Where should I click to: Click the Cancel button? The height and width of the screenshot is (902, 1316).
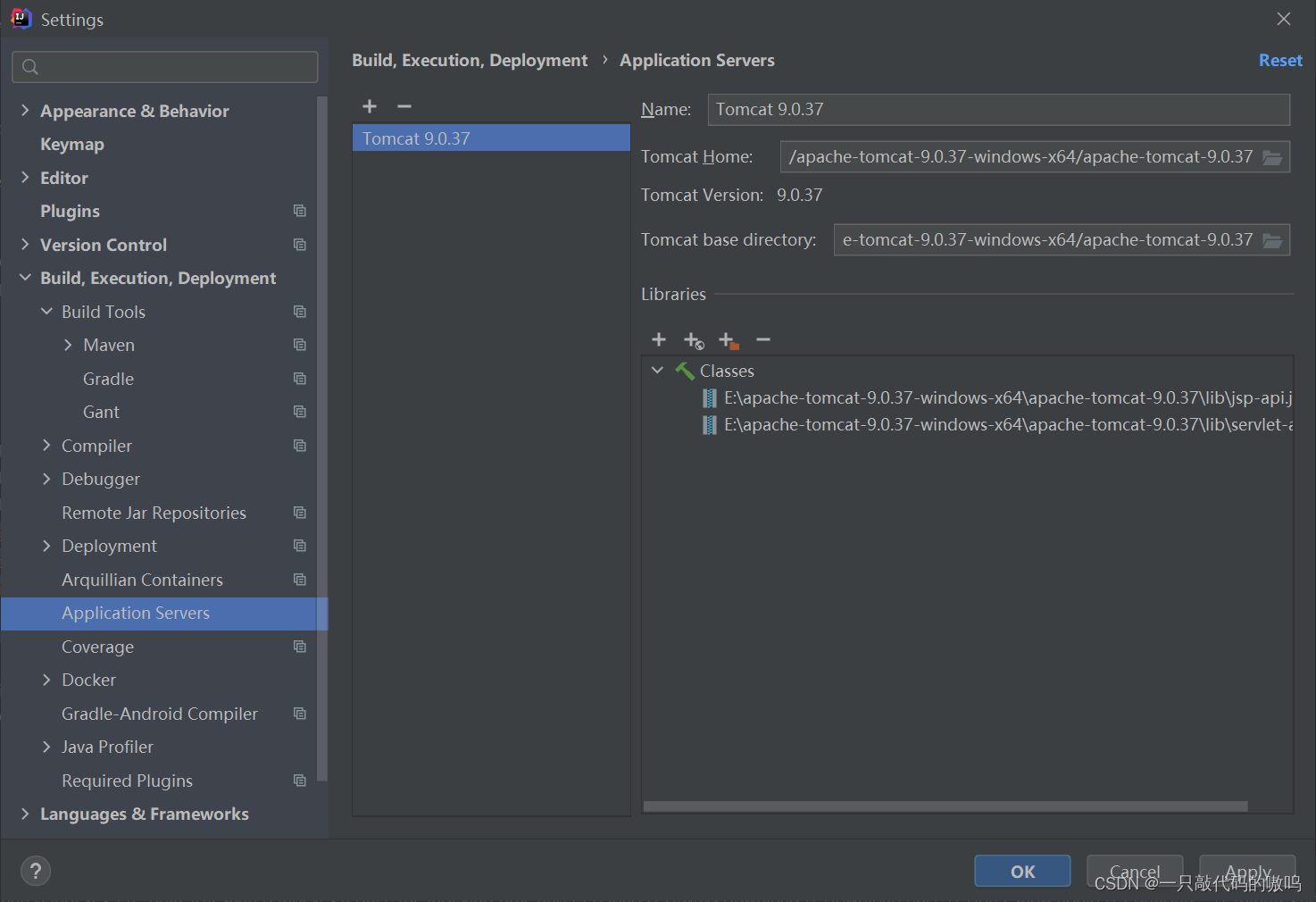[x=1135, y=872]
